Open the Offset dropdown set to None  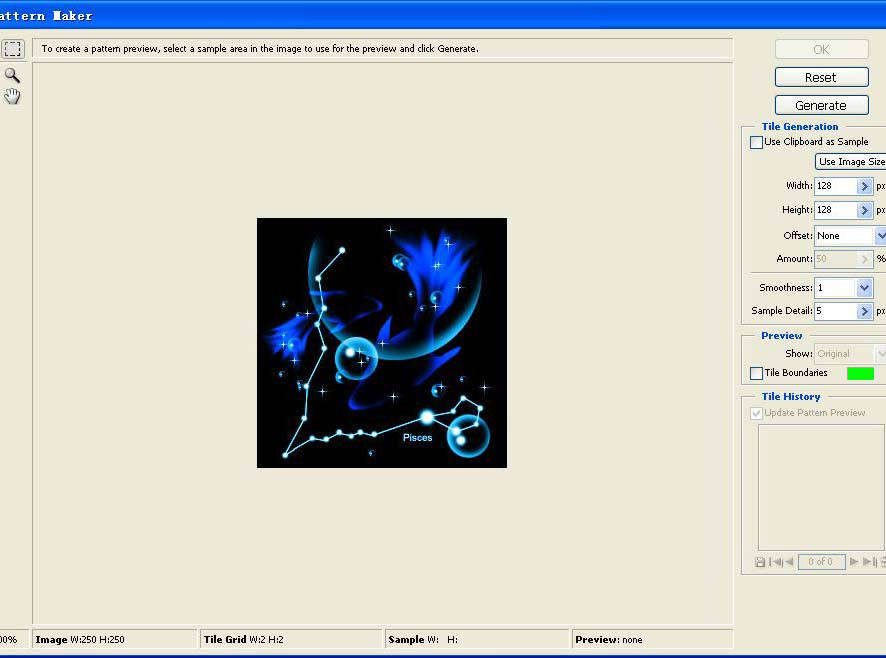(x=880, y=236)
